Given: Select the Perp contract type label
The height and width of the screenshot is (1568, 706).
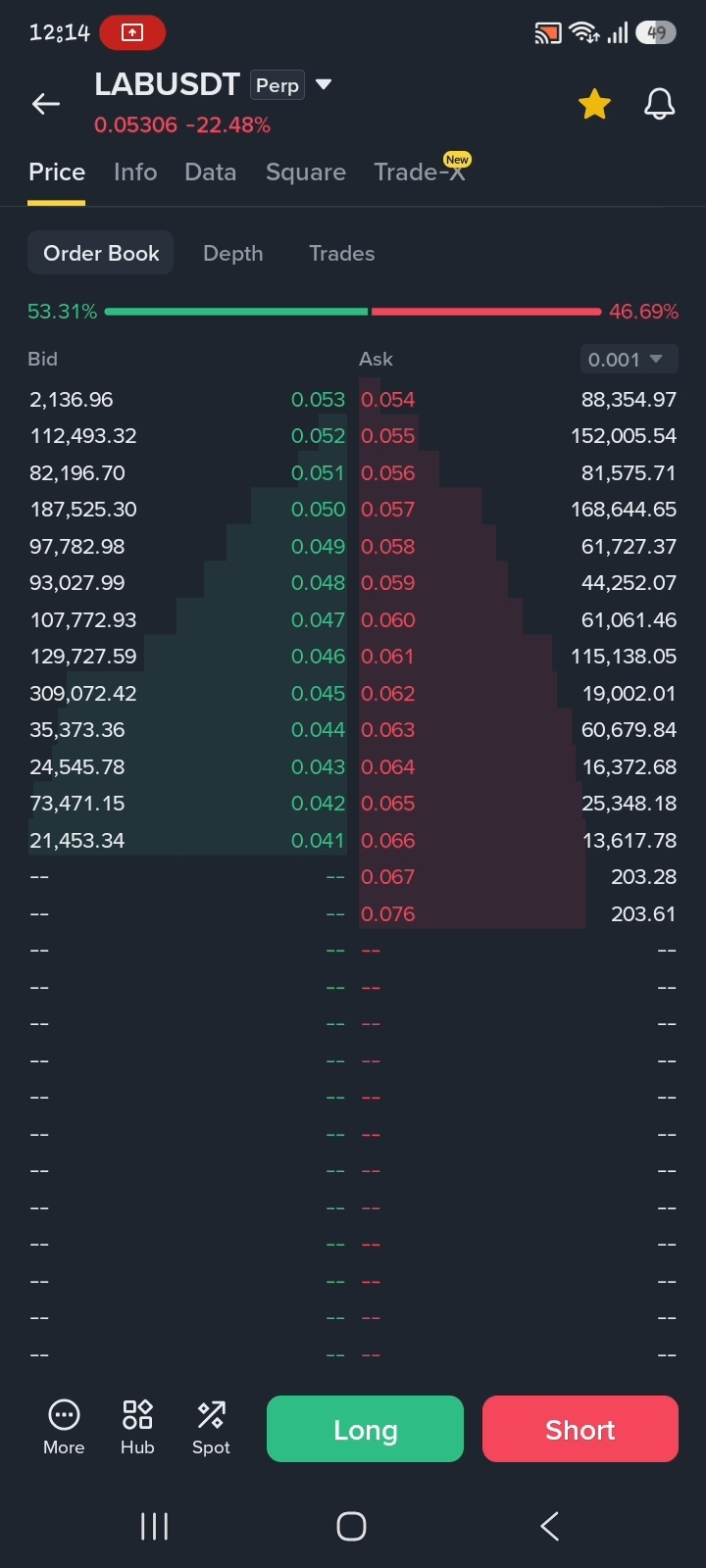Looking at the screenshot, I should pos(277,85).
